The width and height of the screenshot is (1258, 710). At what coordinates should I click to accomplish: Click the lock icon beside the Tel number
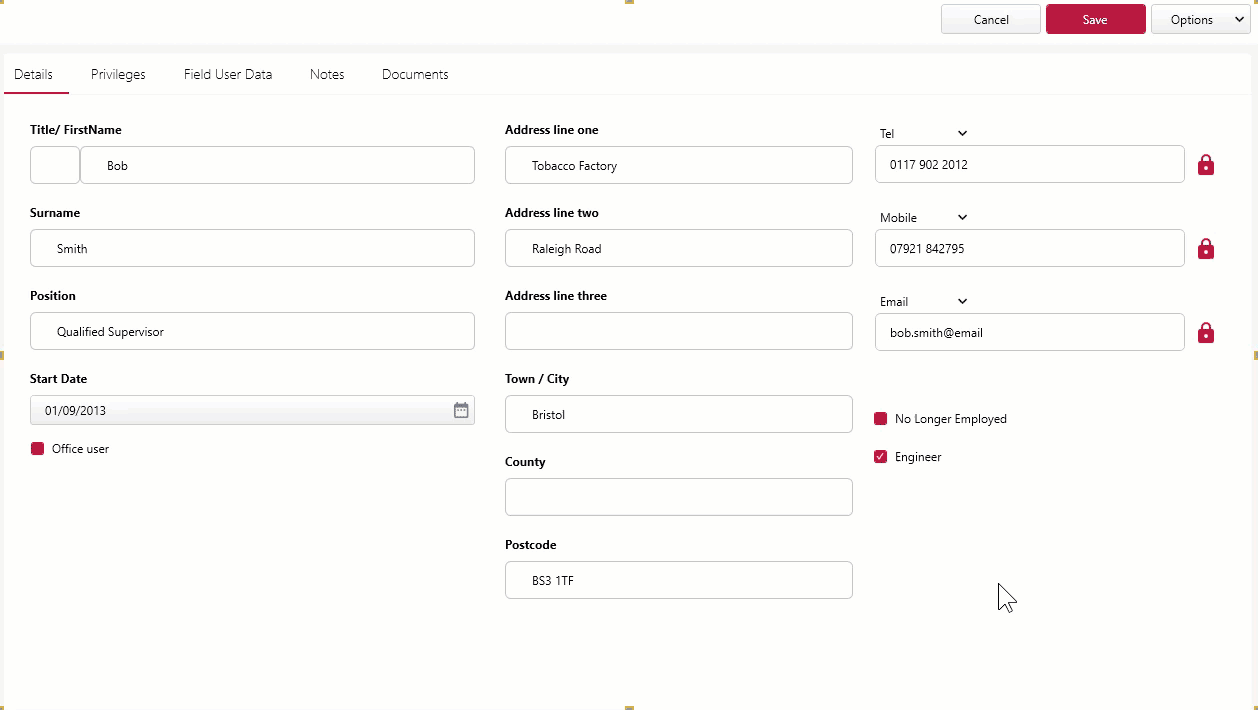tap(1205, 164)
